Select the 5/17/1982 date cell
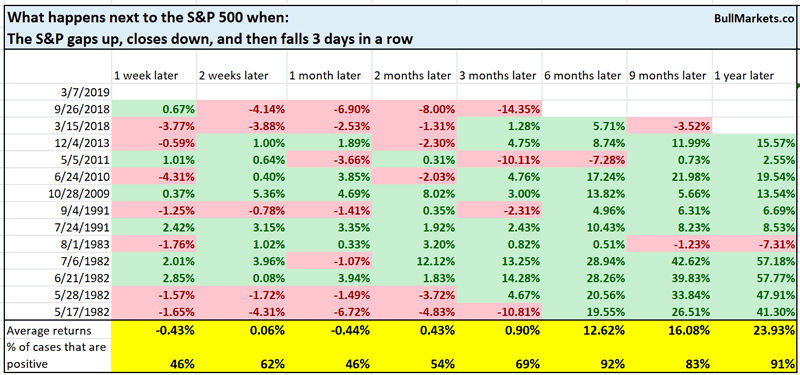The width and height of the screenshot is (800, 375). [x=58, y=314]
